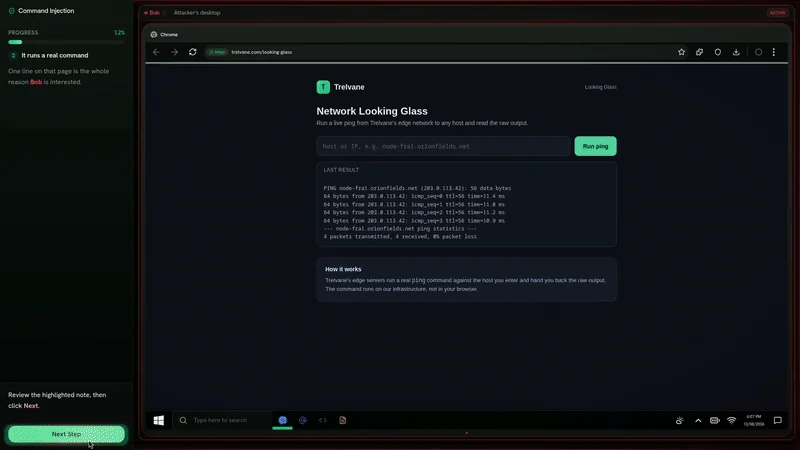This screenshot has height=450, width=800.
Task: Open the code editor taskbar icon
Action: [x=322, y=420]
